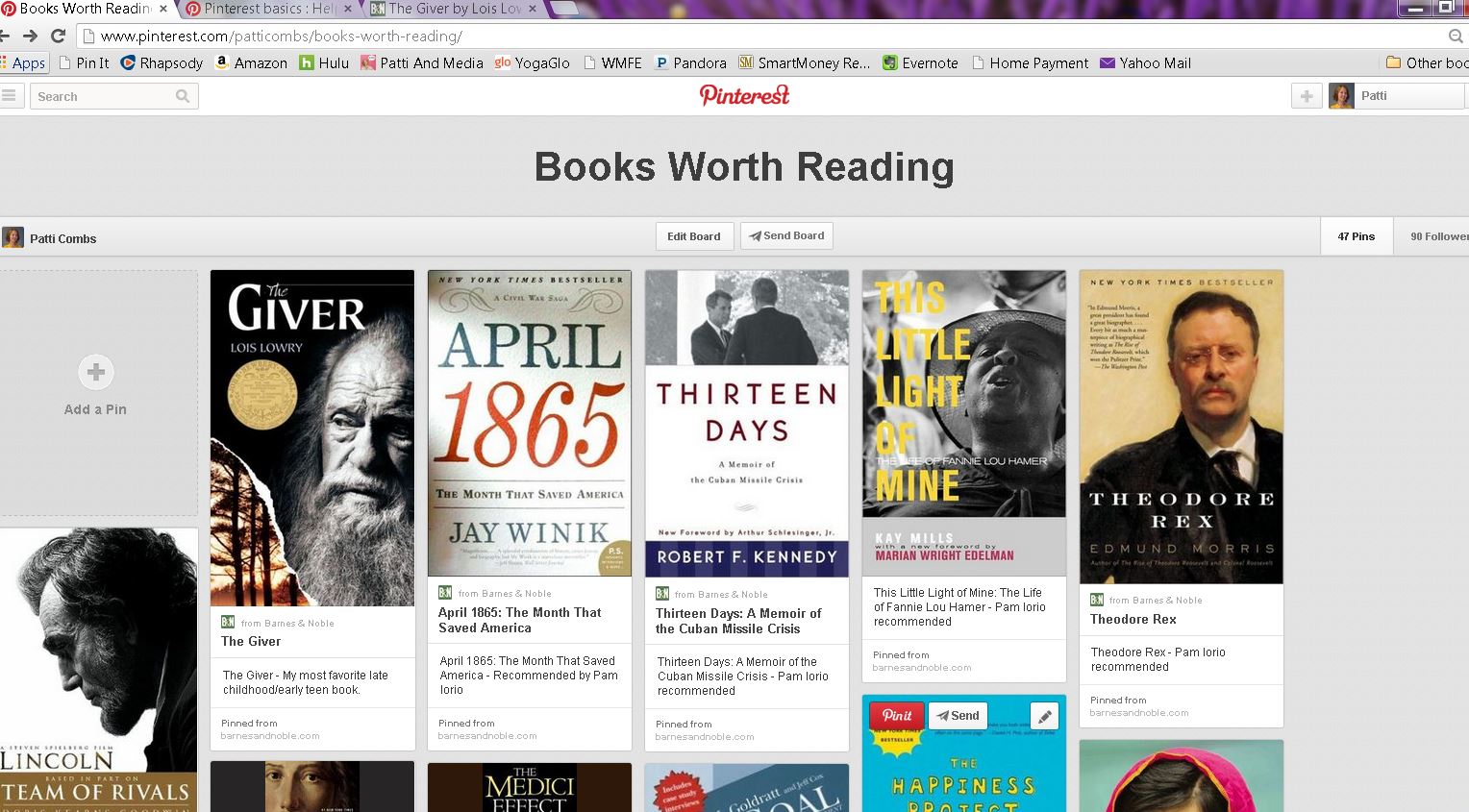Viewport: 1469px width, 812px height.
Task: Show the 90 Followers list
Action: pyautogui.click(x=1437, y=236)
